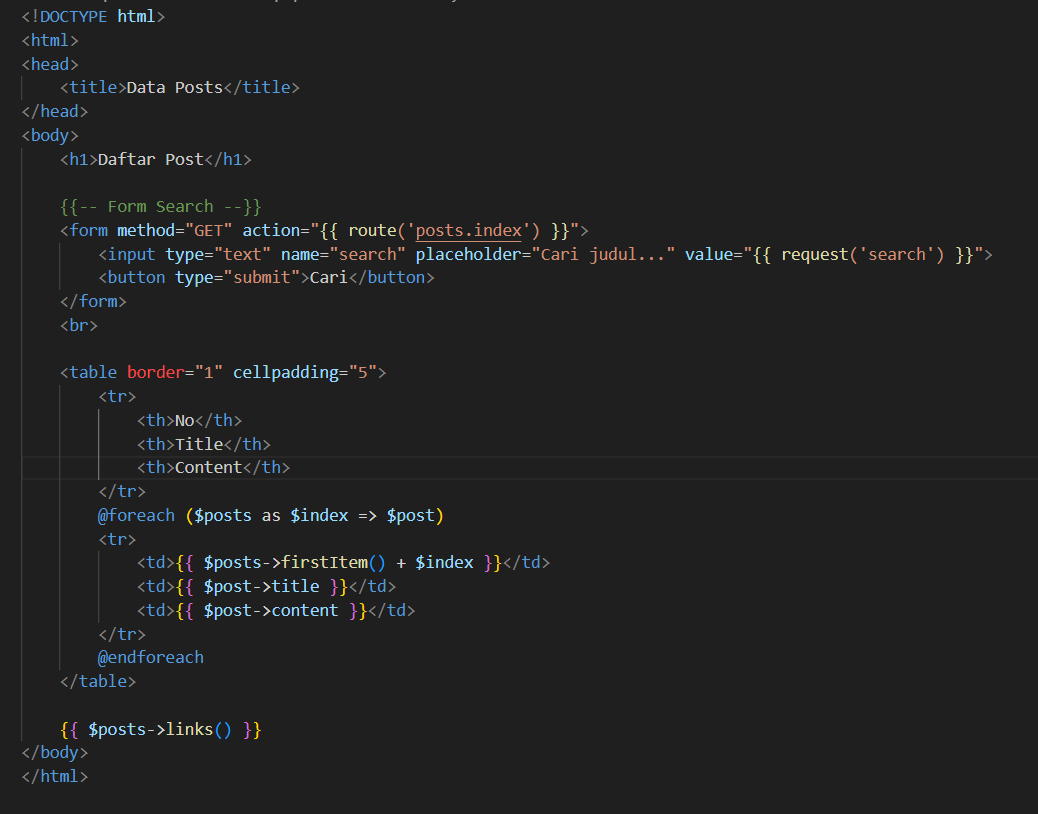Click the 'Data Posts' title text

[174, 88]
